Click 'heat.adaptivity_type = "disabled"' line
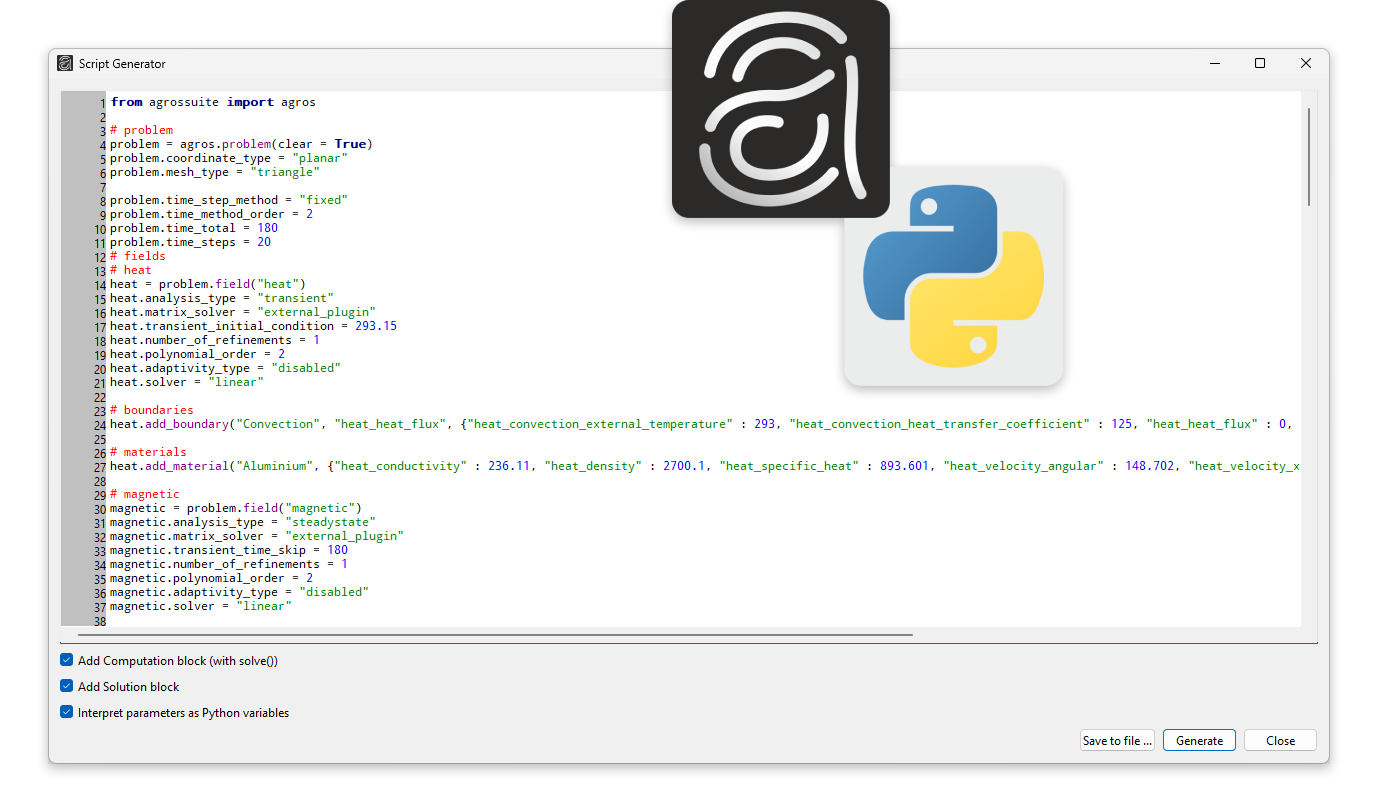 point(225,368)
